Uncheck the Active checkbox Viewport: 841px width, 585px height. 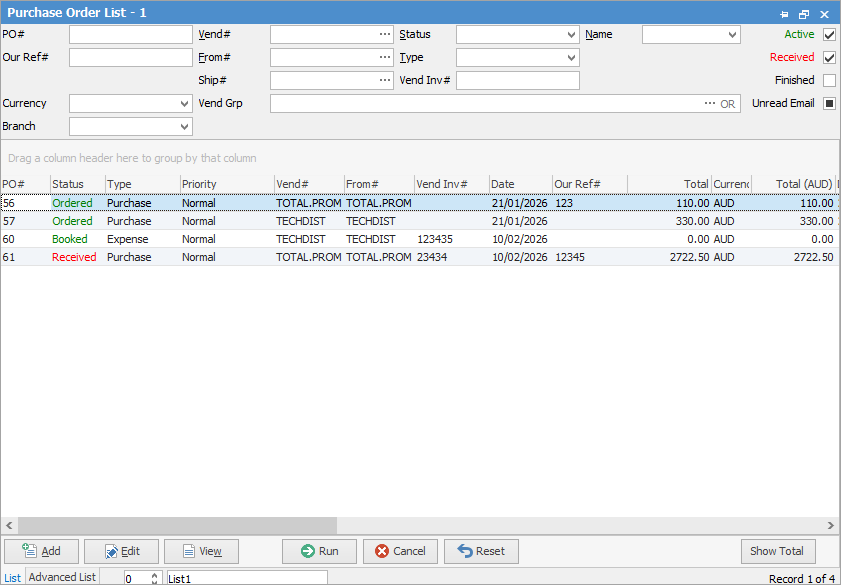coord(829,35)
